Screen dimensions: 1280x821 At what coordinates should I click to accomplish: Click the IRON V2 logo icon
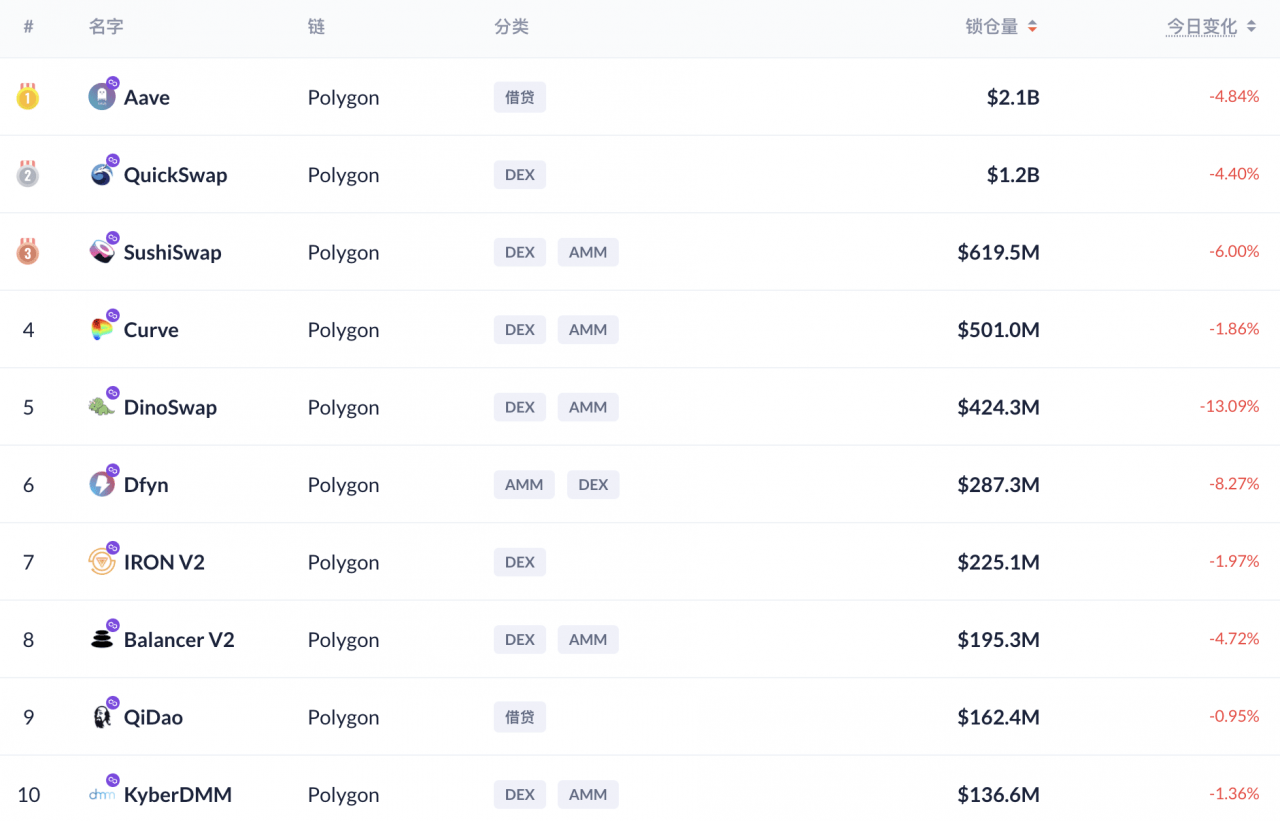102,562
